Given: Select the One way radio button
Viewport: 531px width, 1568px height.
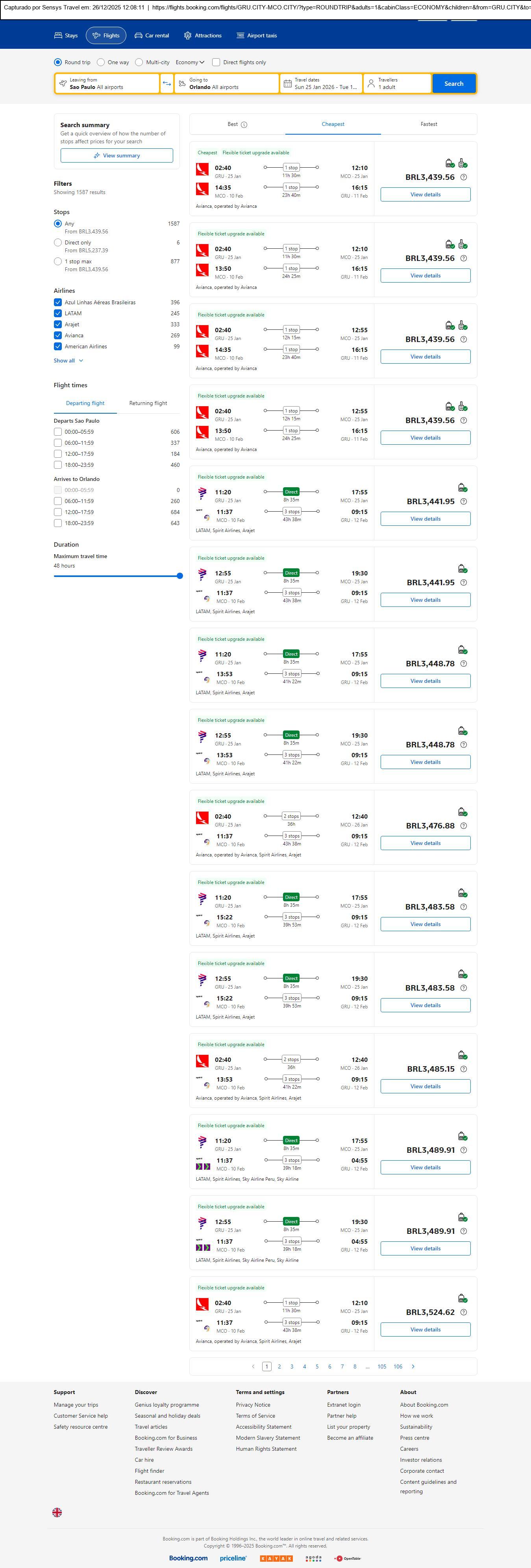Looking at the screenshot, I should point(101,62).
